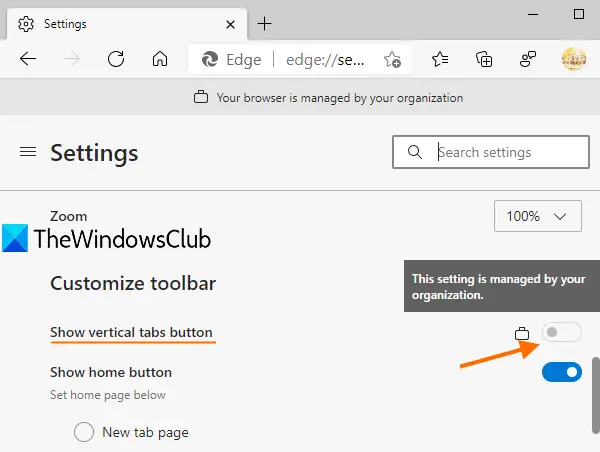
Task: Click the 'New tab page' label
Action: [x=145, y=432]
